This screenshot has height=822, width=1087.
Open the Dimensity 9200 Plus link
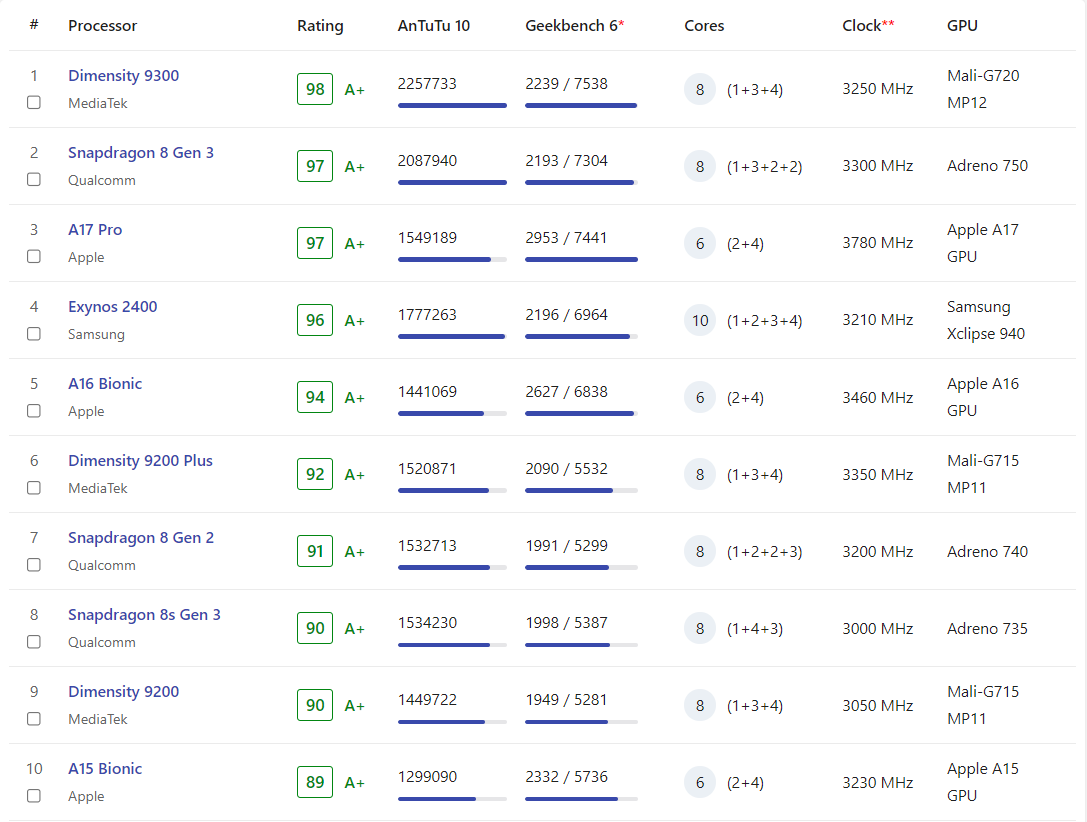[x=140, y=461]
